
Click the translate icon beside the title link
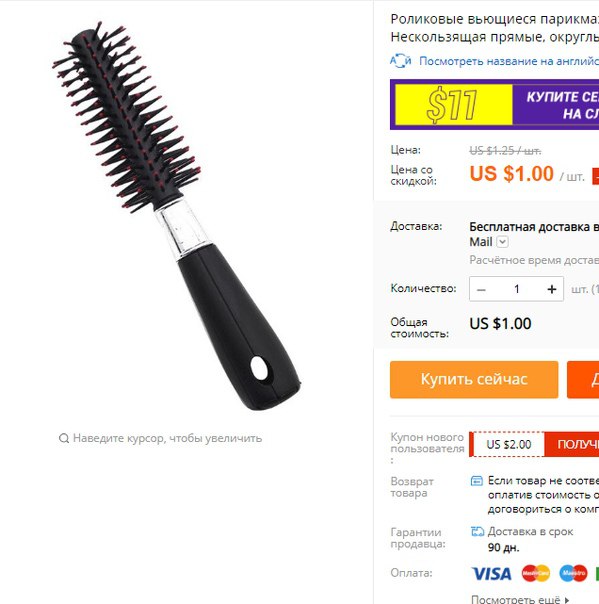pos(400,61)
